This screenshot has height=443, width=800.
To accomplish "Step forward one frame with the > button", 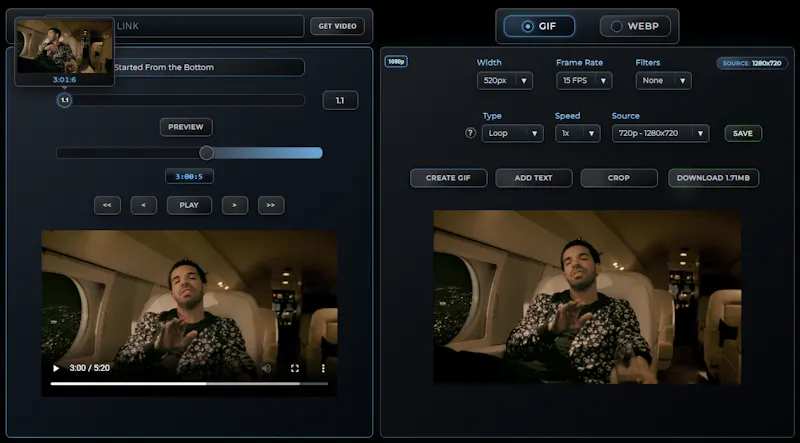I will coord(235,205).
